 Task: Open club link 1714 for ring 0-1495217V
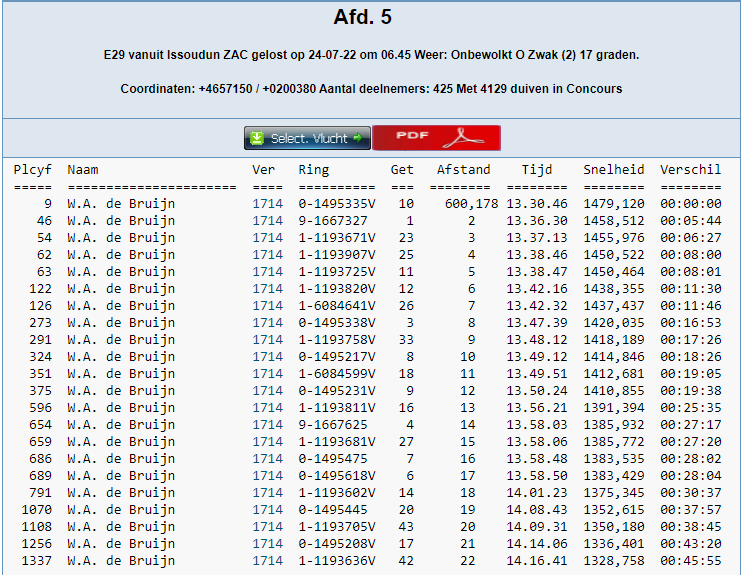267,357
